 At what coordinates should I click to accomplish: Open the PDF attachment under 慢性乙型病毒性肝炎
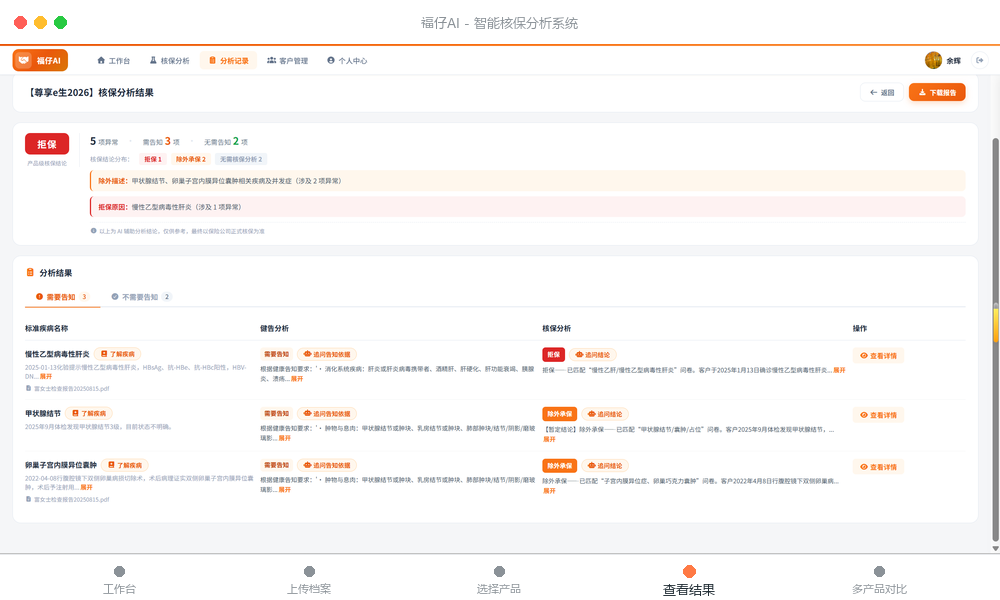(67, 388)
